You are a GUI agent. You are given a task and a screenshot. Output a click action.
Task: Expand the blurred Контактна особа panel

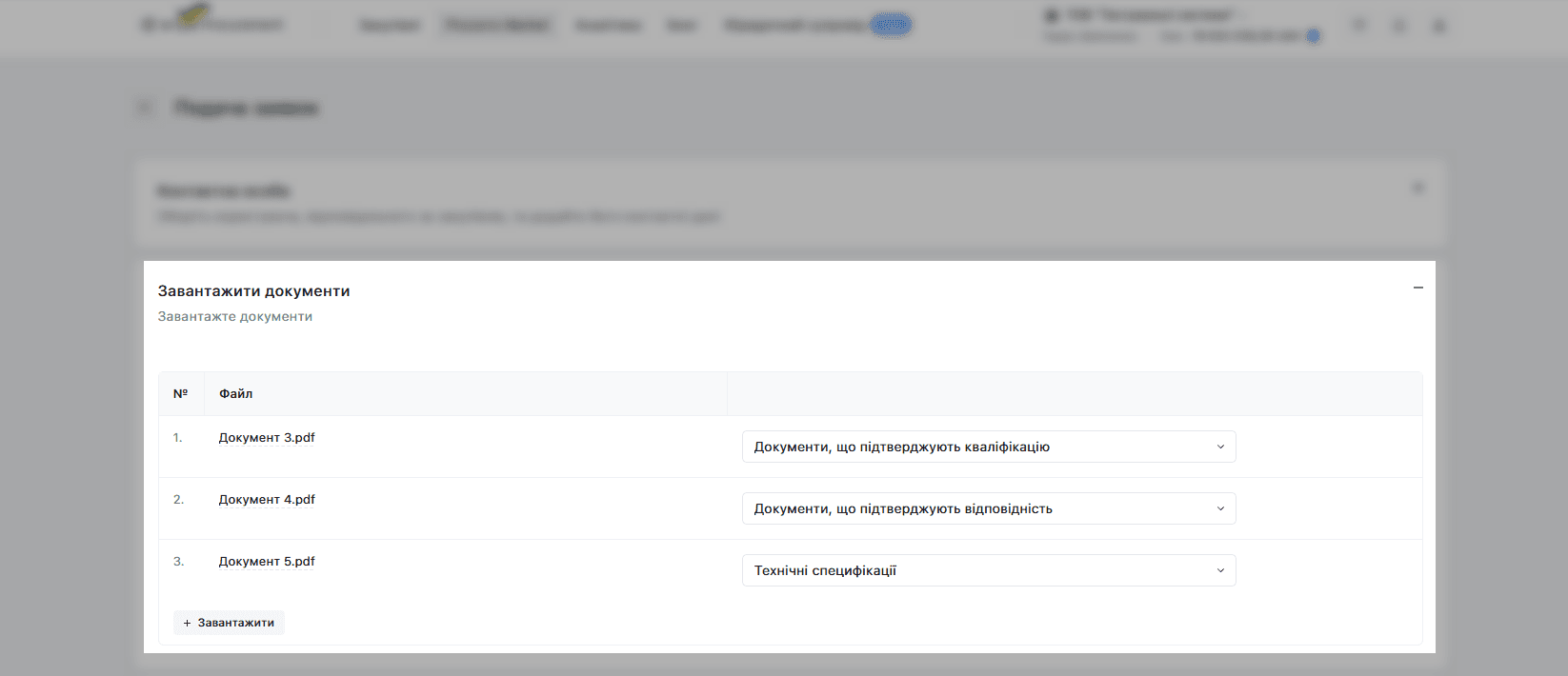point(1417,188)
